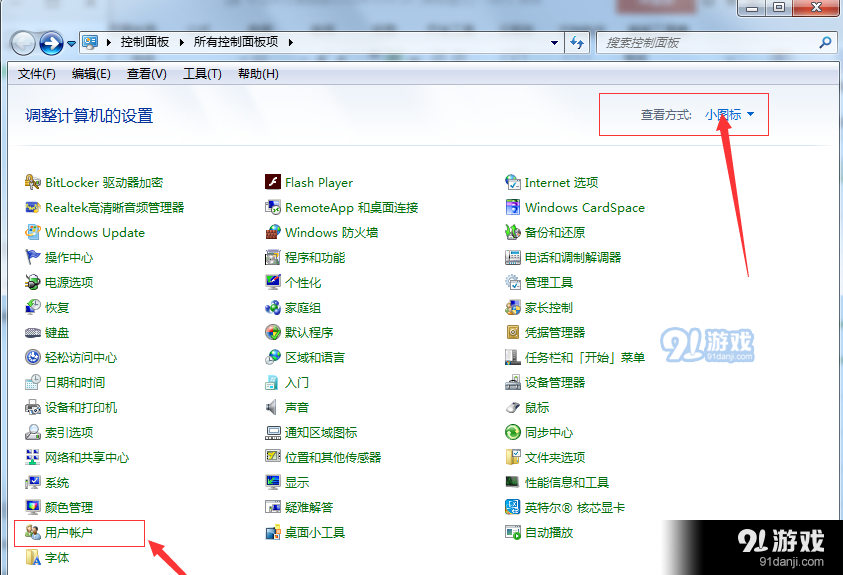Open the 凭据管理器 link
The height and width of the screenshot is (575, 843).
(555, 333)
